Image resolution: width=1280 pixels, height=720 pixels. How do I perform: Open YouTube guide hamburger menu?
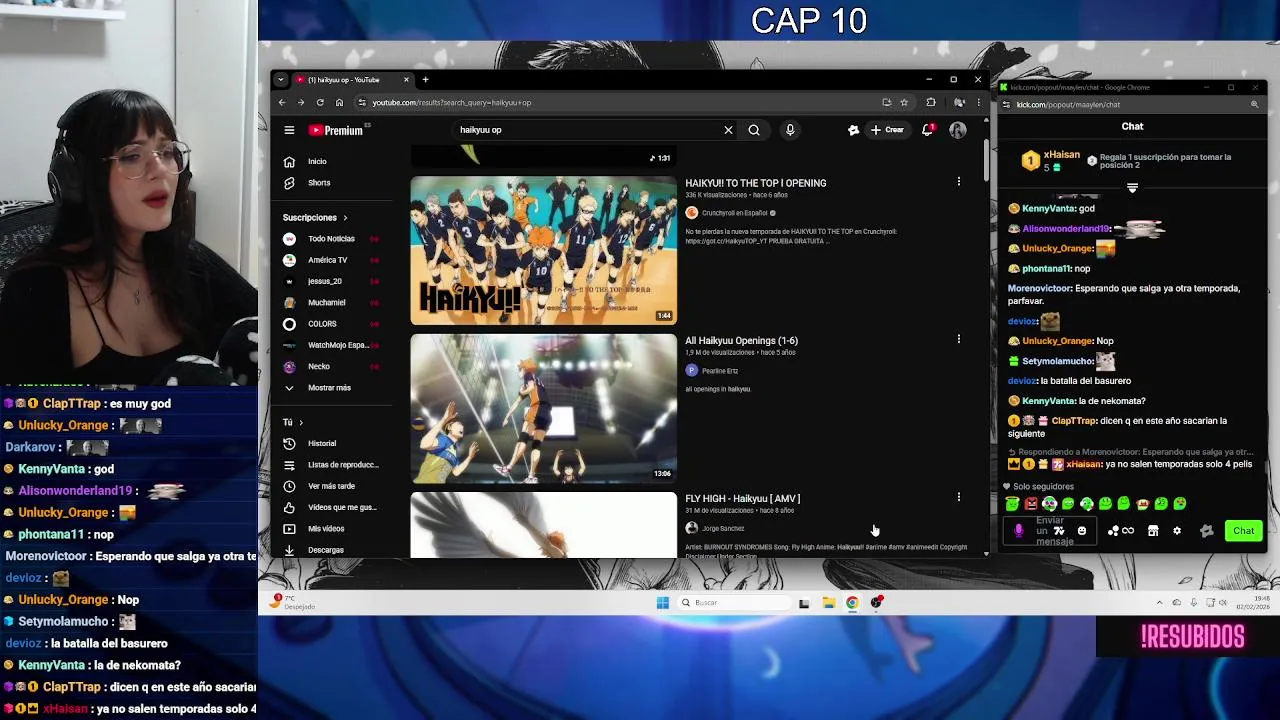(x=289, y=130)
